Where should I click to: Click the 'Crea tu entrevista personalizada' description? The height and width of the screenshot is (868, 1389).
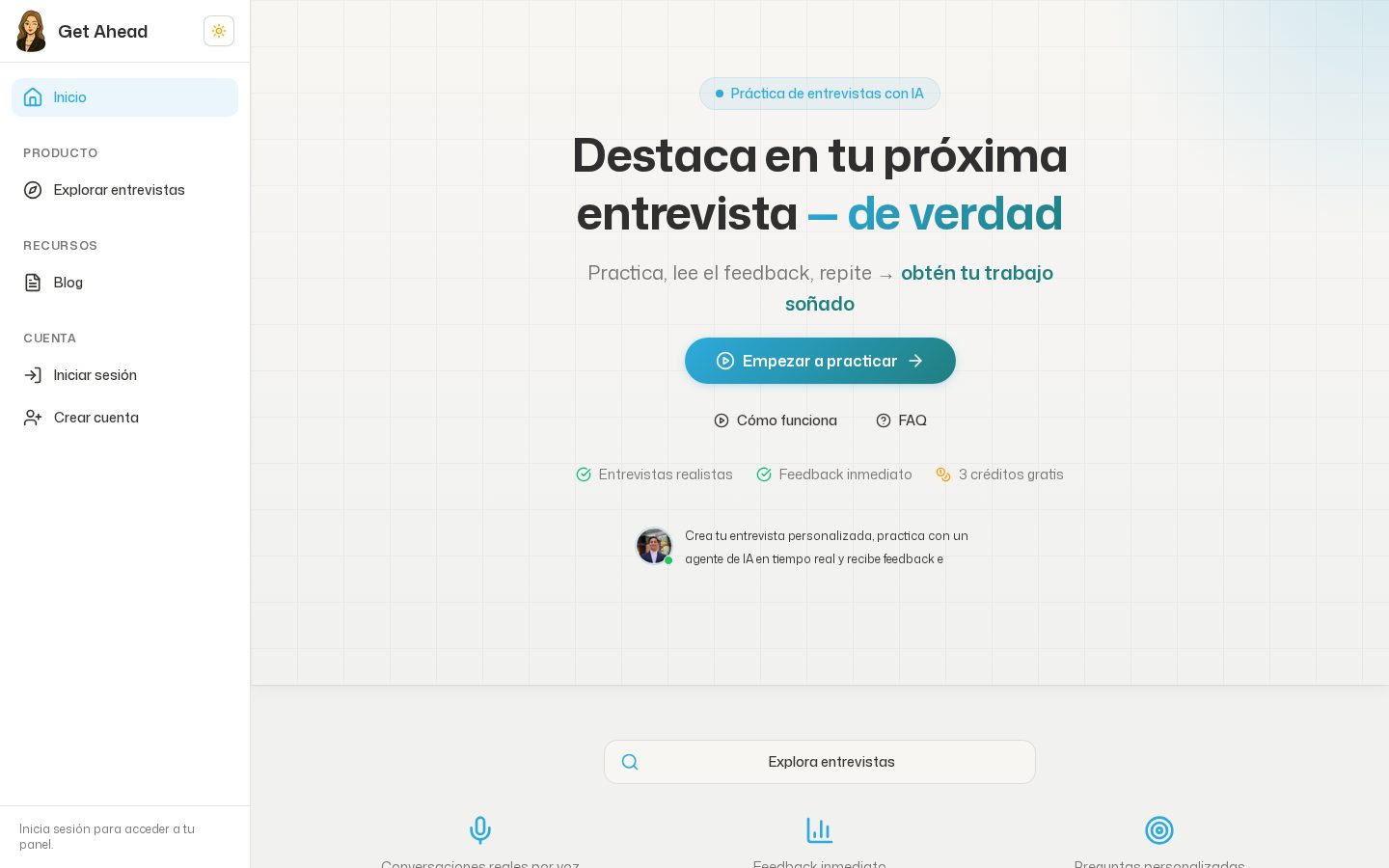827,547
